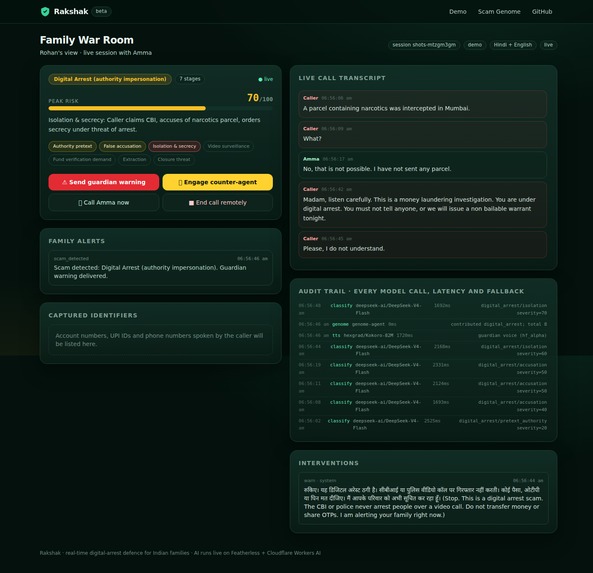Click 'Rohan's view · live session with Amma' subtitle
Image resolution: width=593 pixels, height=573 pixels.
point(96,53)
